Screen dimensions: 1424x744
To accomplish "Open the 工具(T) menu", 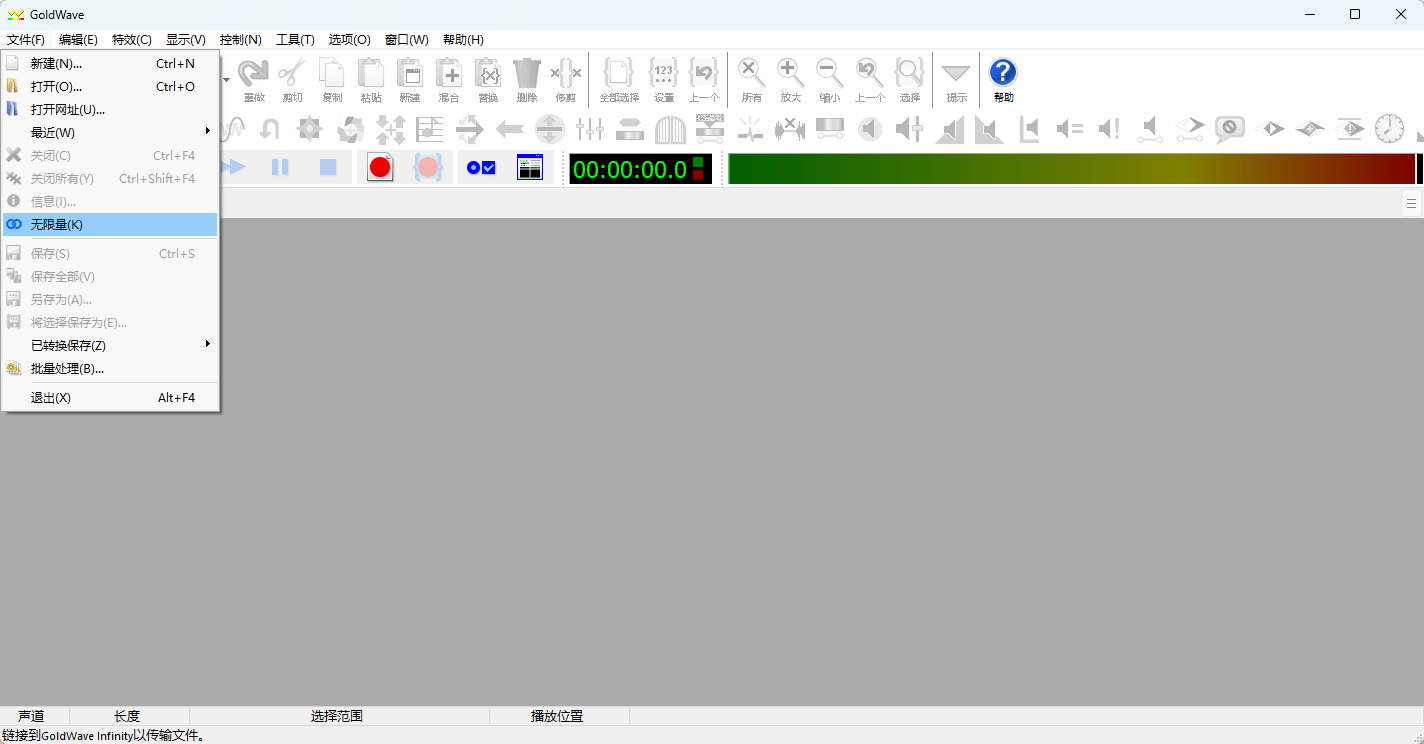I will coord(295,40).
